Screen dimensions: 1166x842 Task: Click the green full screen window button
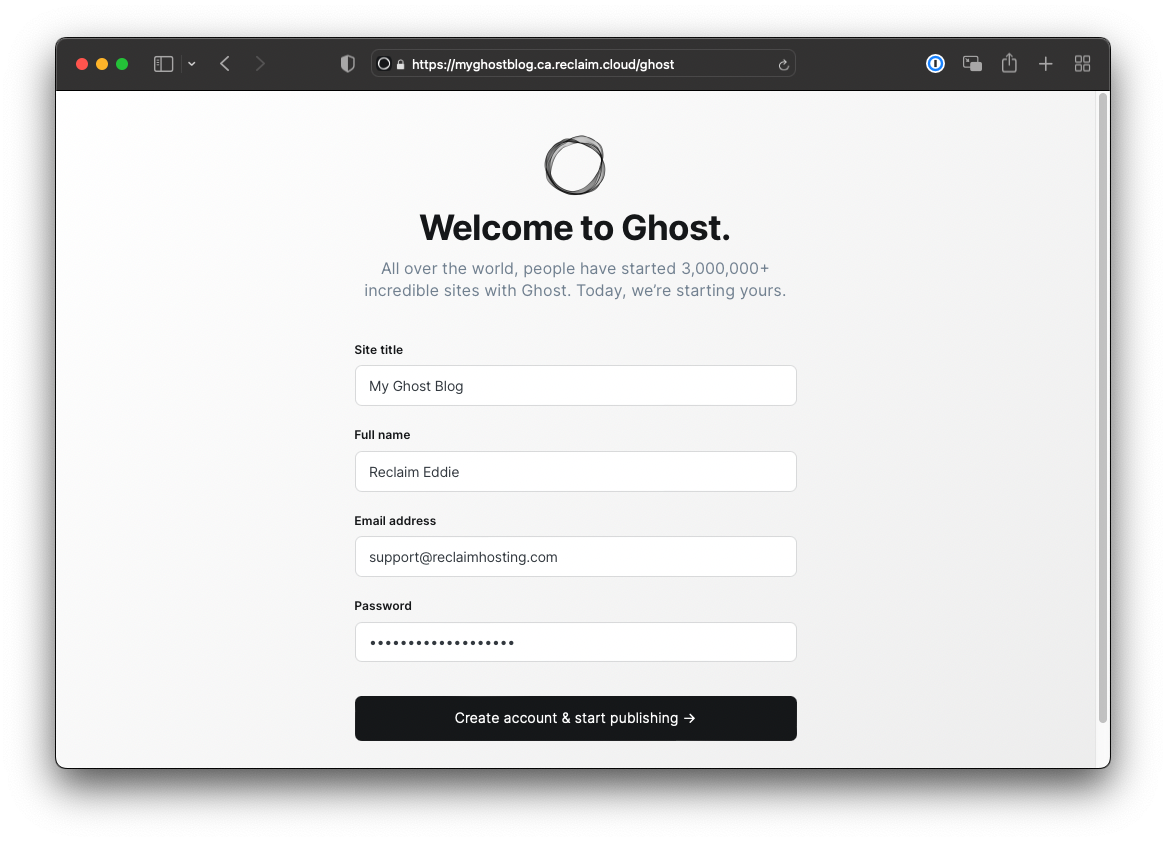coord(122,64)
